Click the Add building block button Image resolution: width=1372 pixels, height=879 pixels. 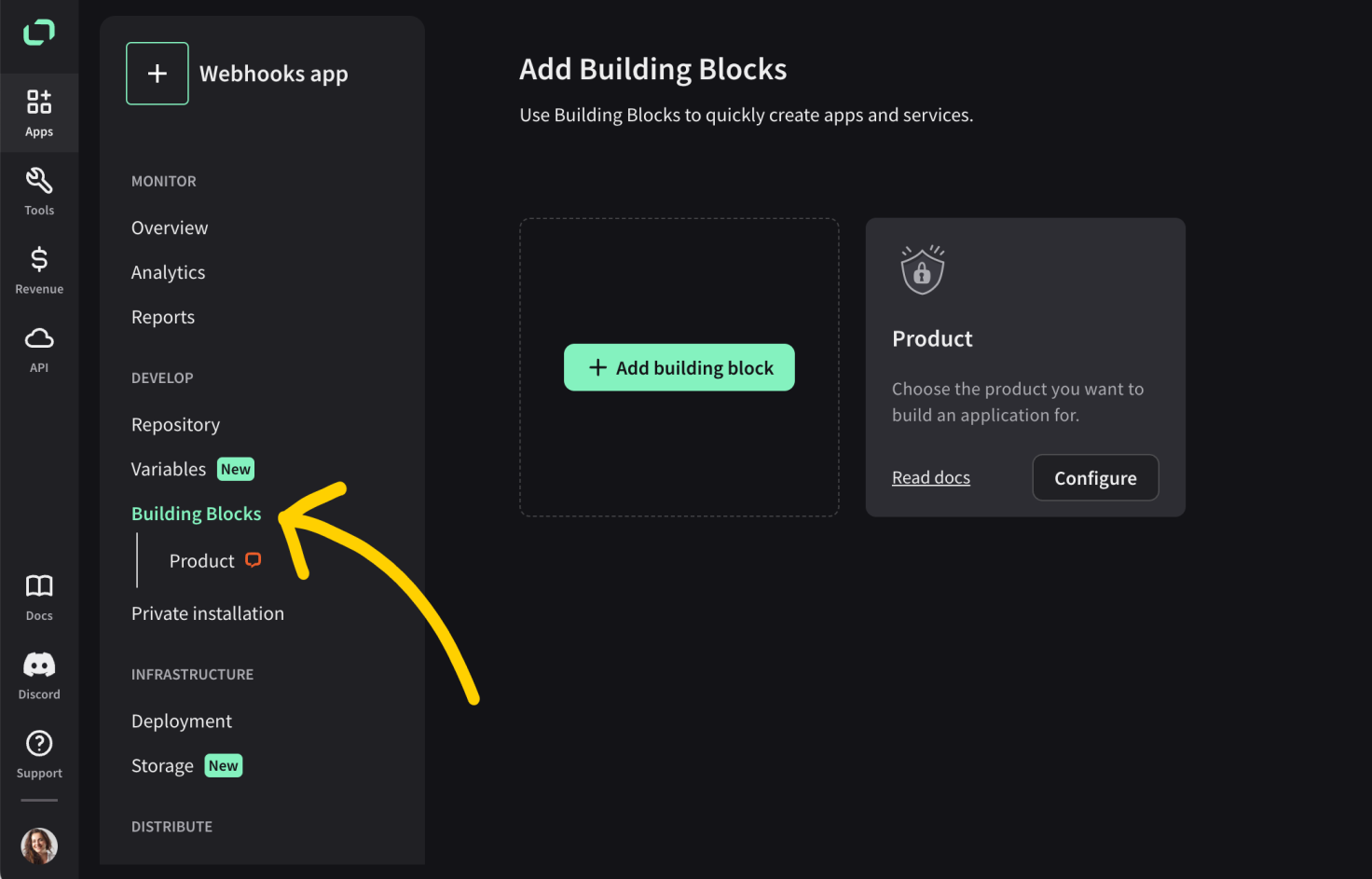coord(679,367)
